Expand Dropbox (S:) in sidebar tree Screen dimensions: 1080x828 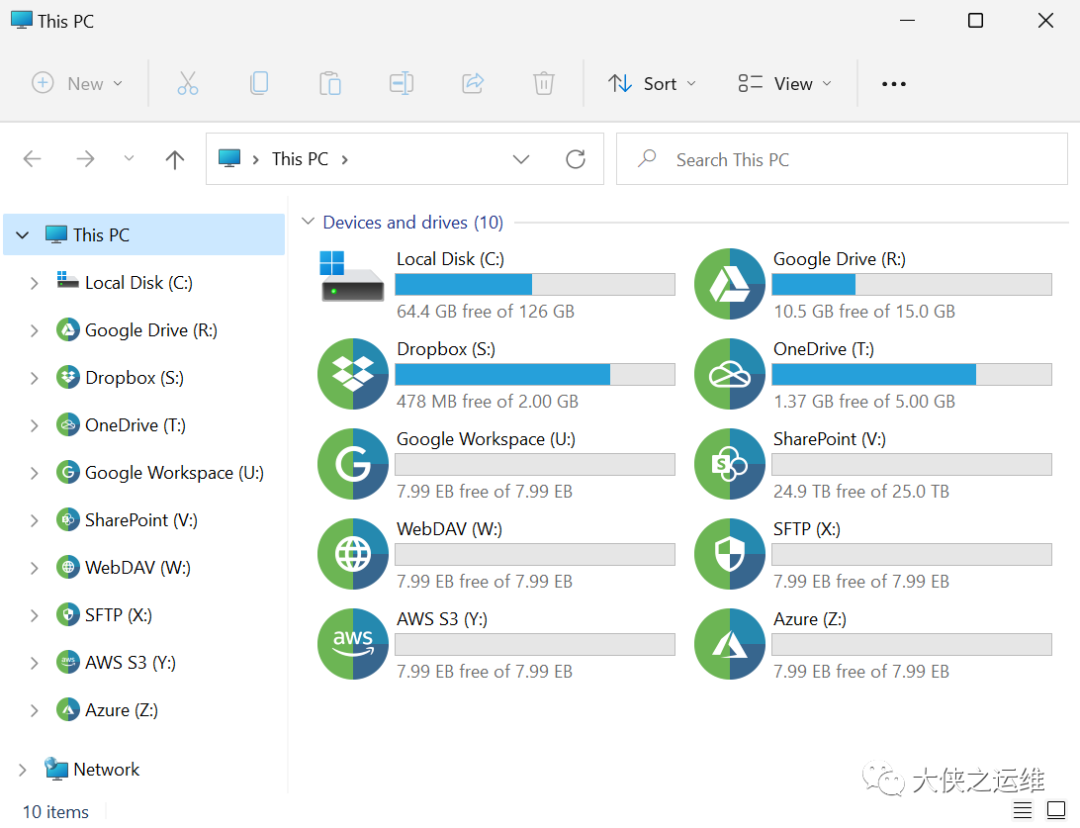pos(34,378)
